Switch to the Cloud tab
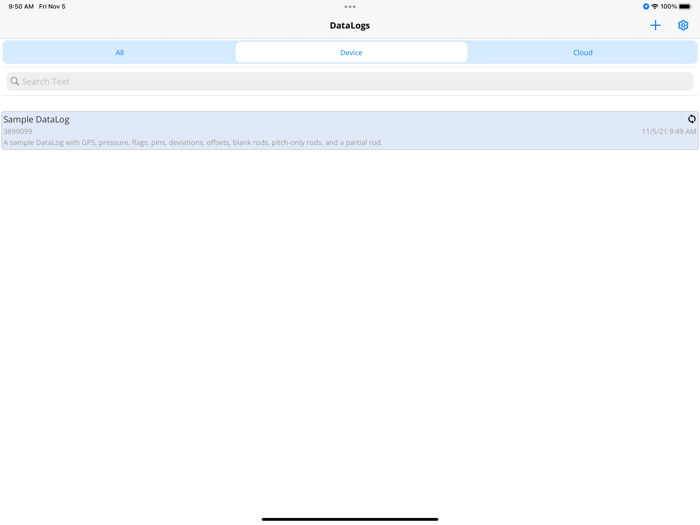 tap(583, 52)
